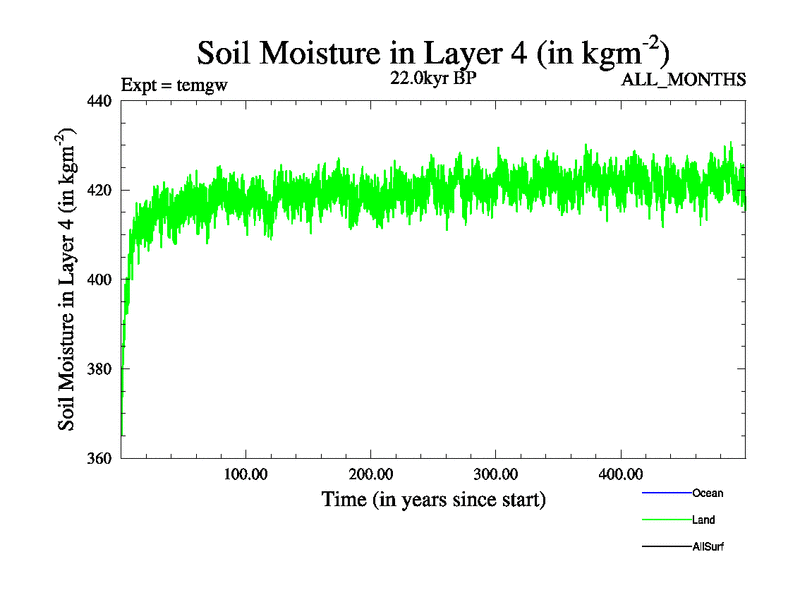Click the green Land legend line
Screen dimensions: 800x600
click(x=665, y=520)
